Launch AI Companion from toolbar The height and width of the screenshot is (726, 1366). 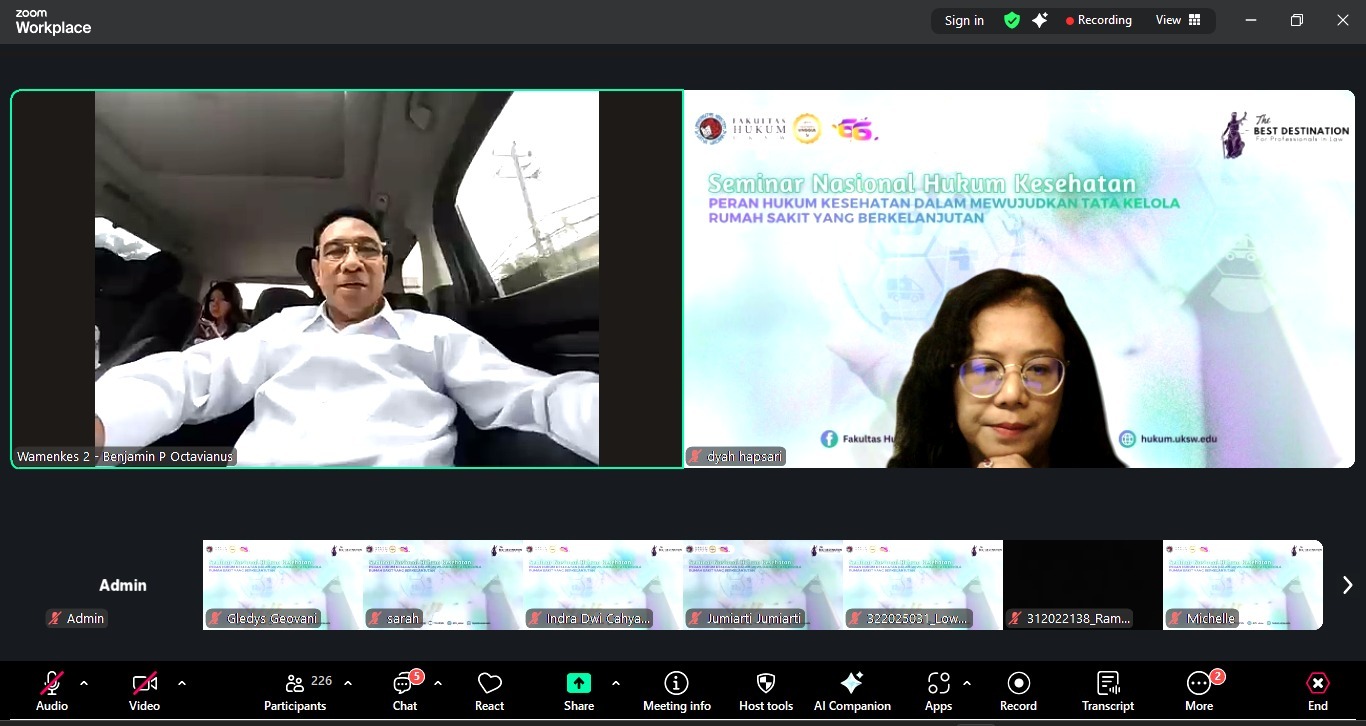[x=852, y=690]
